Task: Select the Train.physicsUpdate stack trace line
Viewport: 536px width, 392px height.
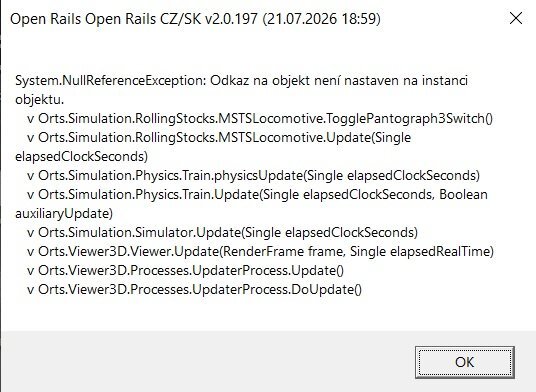Action: pos(253,176)
